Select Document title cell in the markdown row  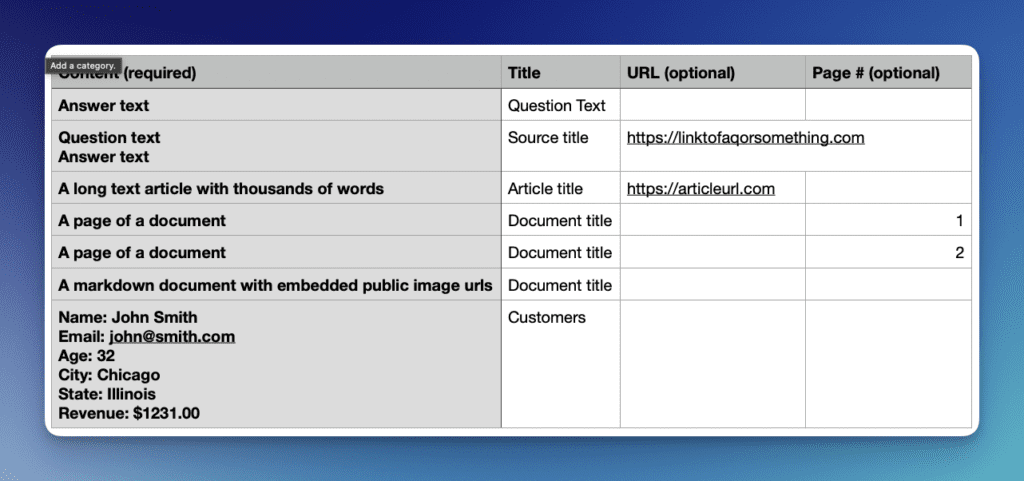[560, 286]
